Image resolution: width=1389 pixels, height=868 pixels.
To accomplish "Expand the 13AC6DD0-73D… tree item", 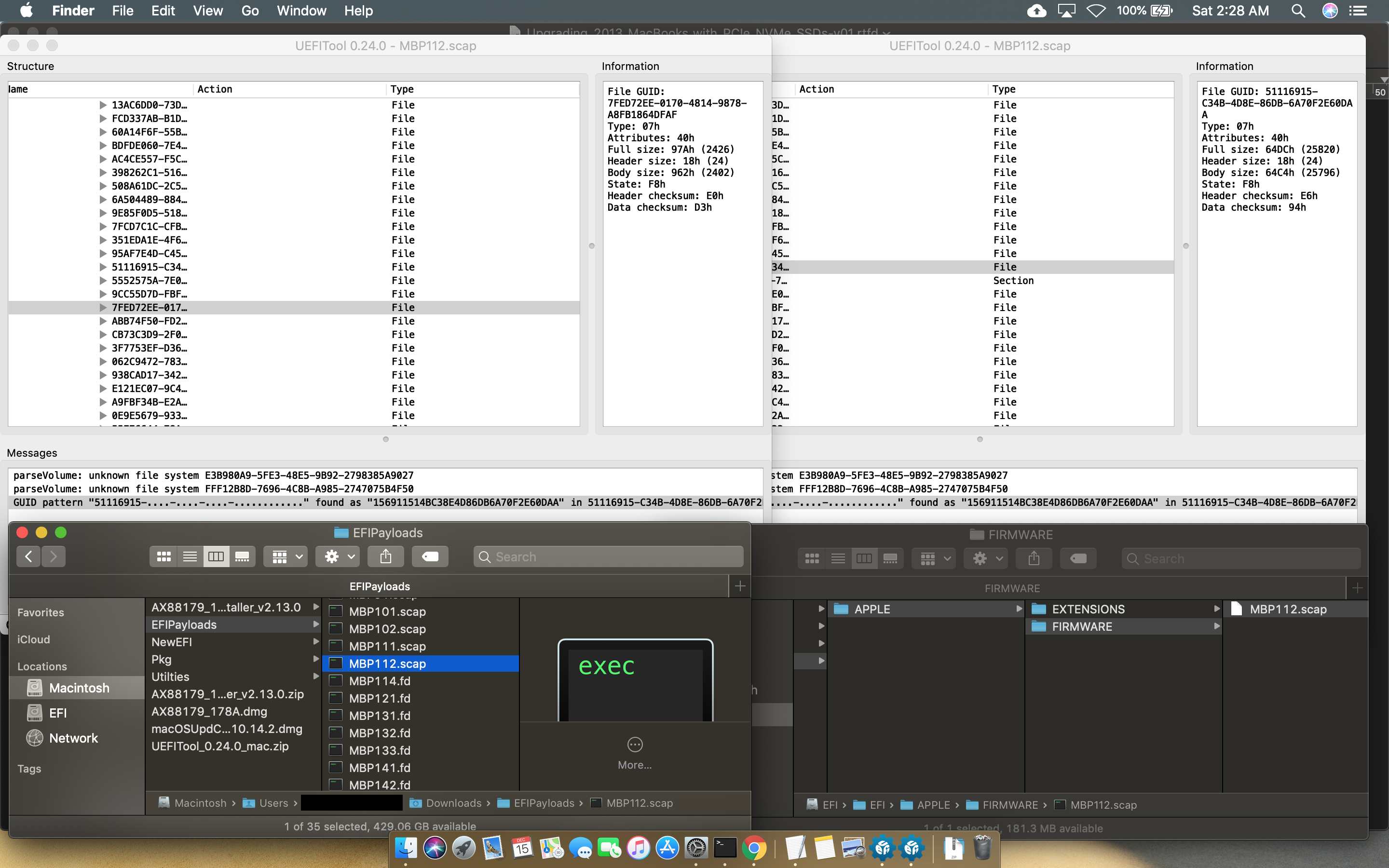I will (x=103, y=105).
